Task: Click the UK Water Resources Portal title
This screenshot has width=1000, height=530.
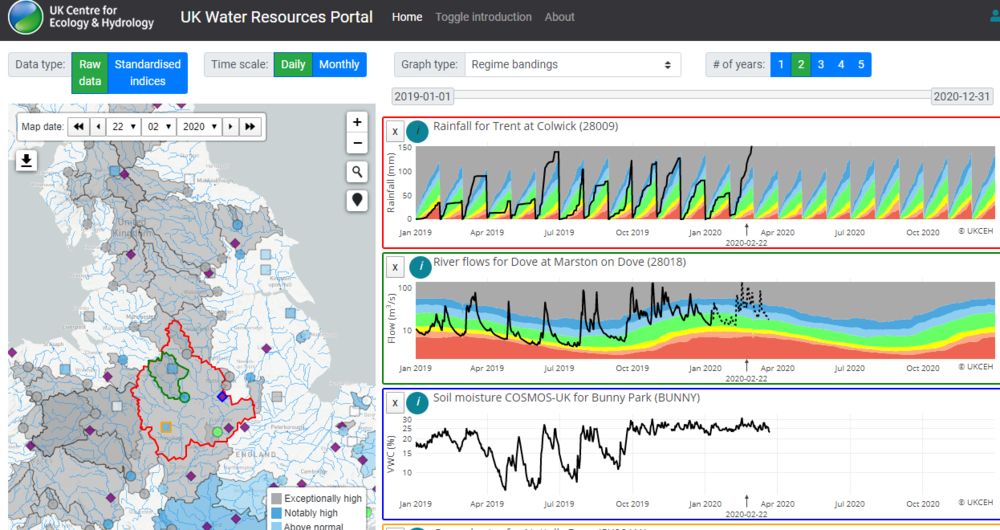Action: [x=276, y=17]
